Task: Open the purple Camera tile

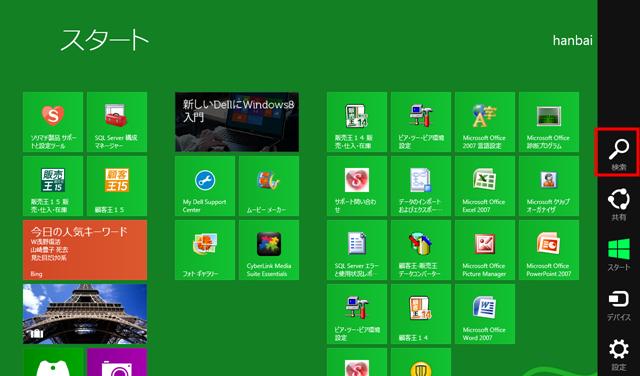Action: pyautogui.click(x=117, y=362)
